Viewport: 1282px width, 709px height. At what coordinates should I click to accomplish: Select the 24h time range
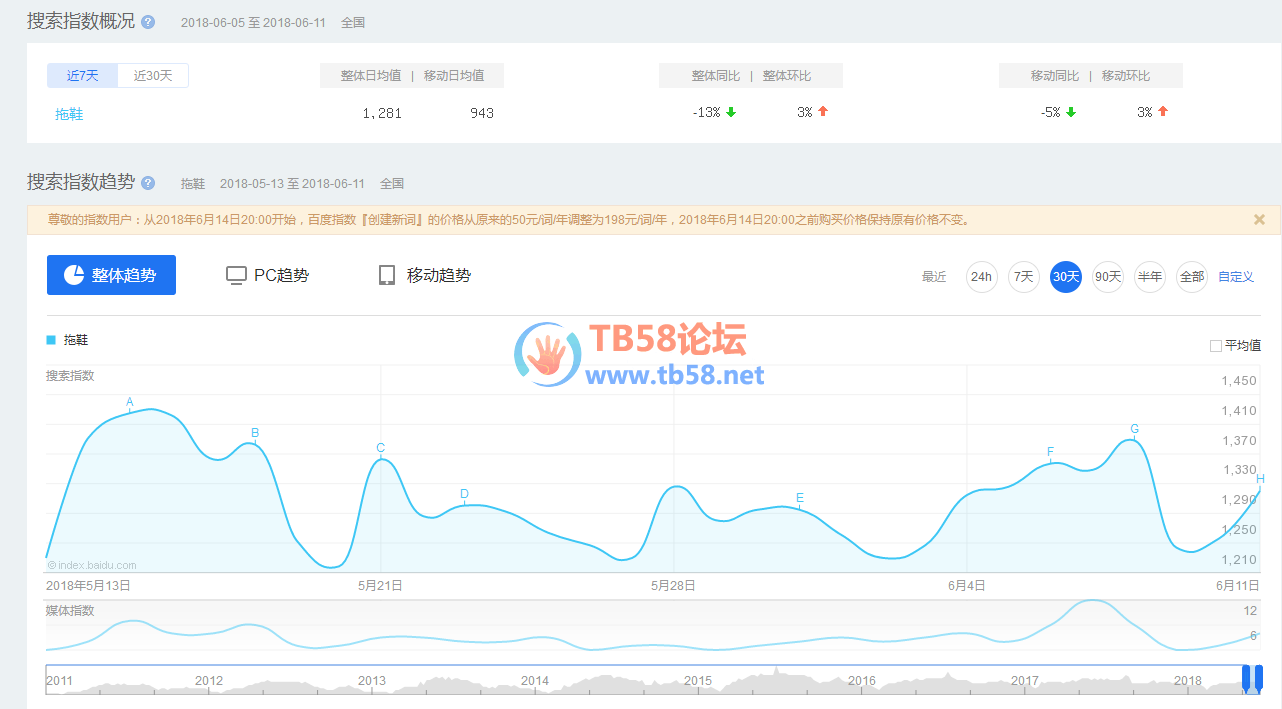(x=982, y=277)
